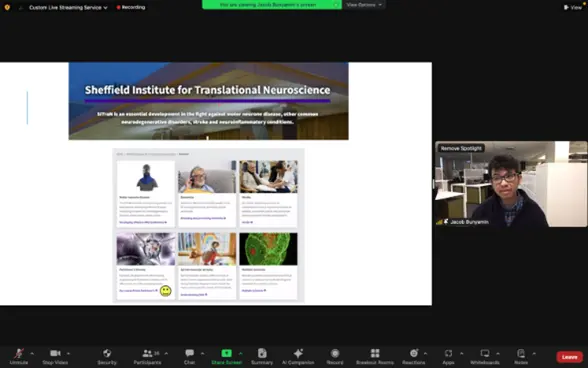
Task: Open the Security shield icon
Action: tap(107, 356)
